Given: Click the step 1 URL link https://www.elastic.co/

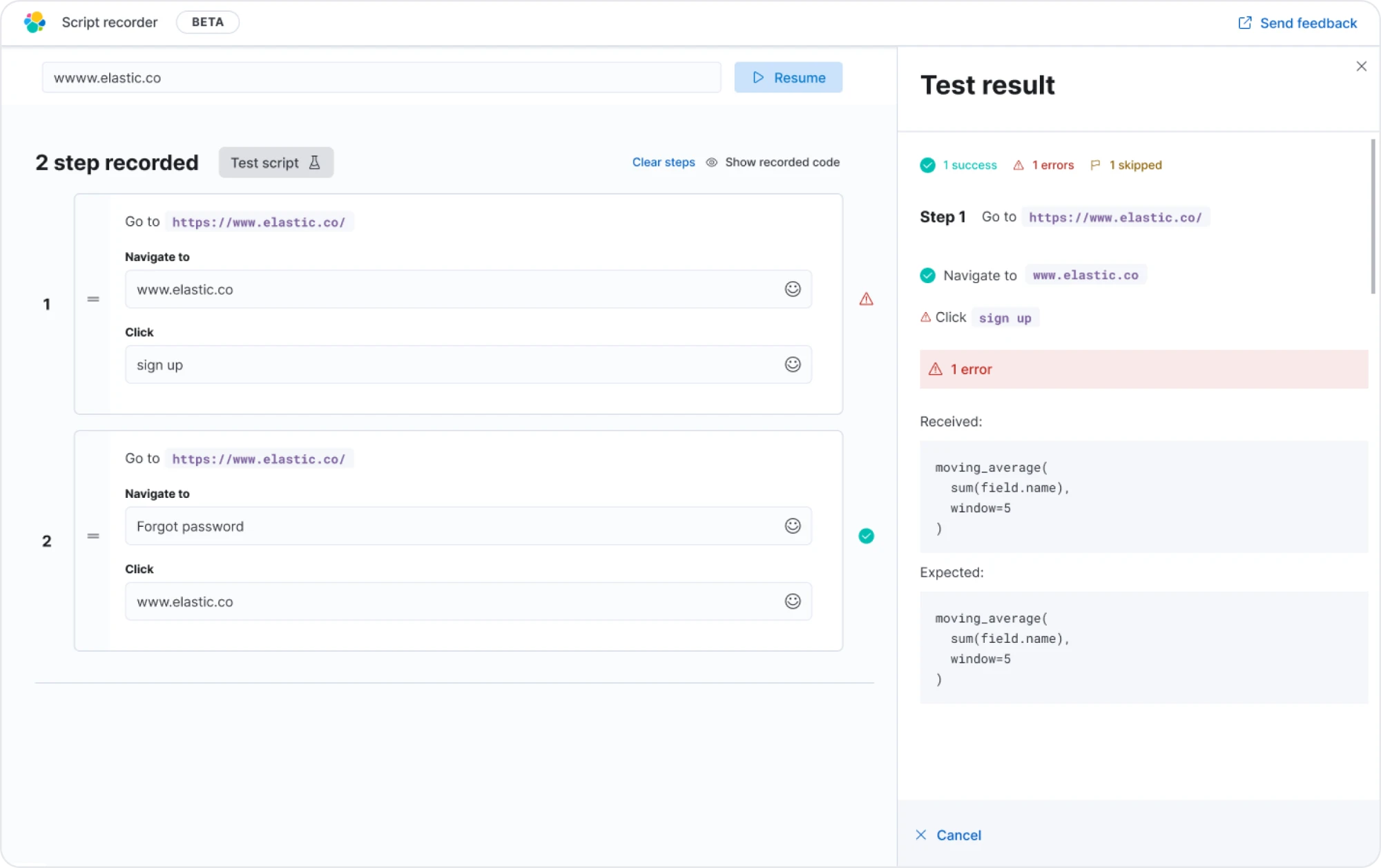Looking at the screenshot, I should tap(259, 222).
